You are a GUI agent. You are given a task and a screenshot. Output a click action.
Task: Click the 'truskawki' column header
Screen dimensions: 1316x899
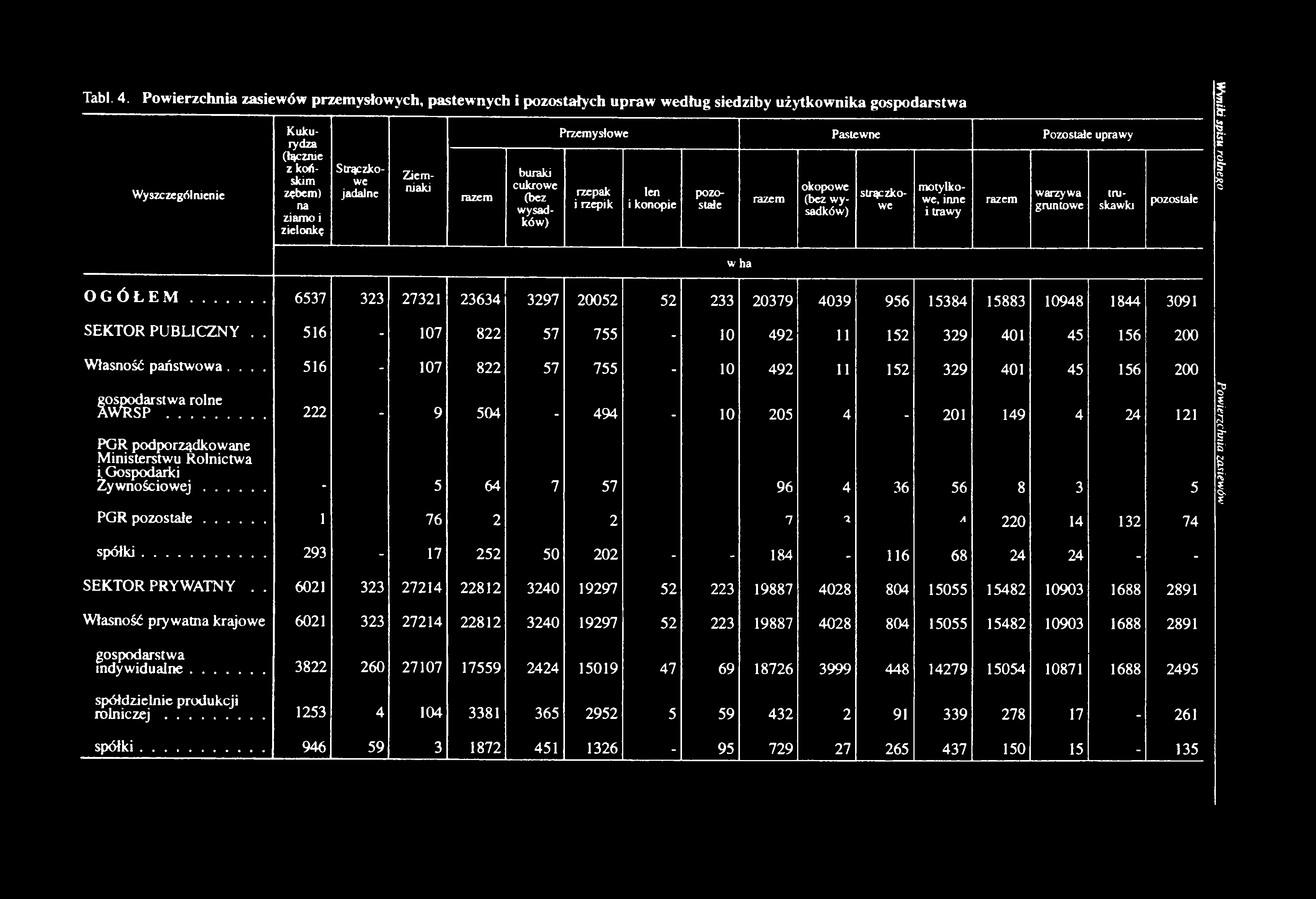pos(1117,200)
